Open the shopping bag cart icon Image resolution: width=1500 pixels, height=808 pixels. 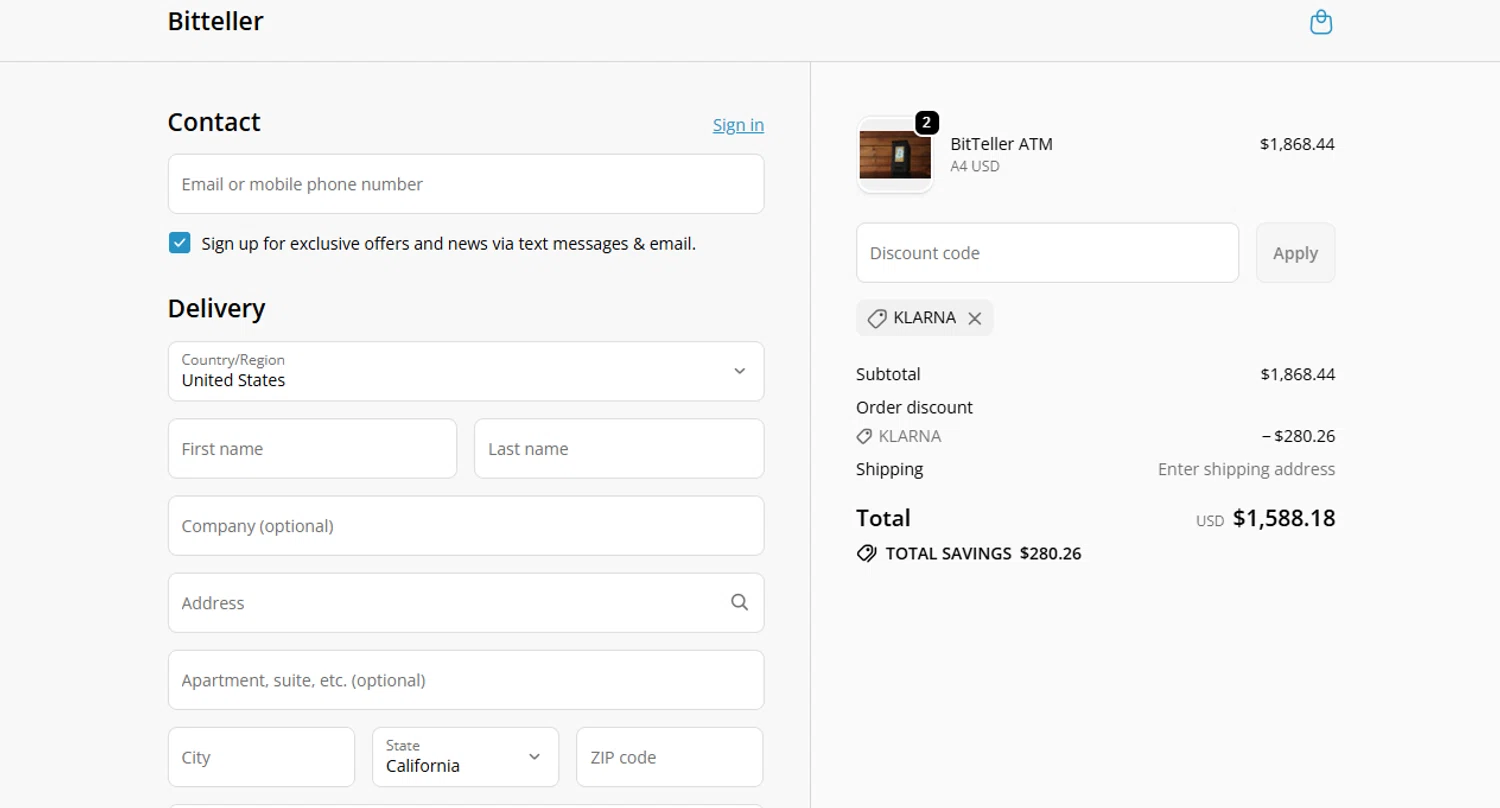coord(1321,22)
